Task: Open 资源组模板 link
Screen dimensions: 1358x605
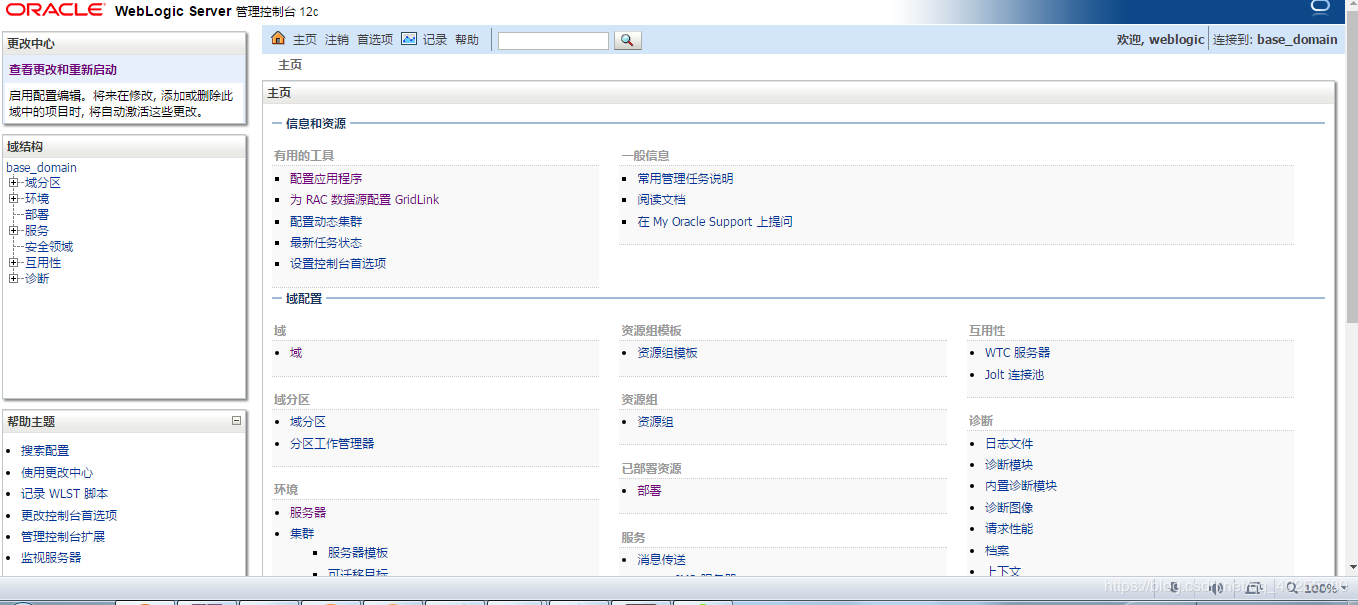Action: coord(667,353)
